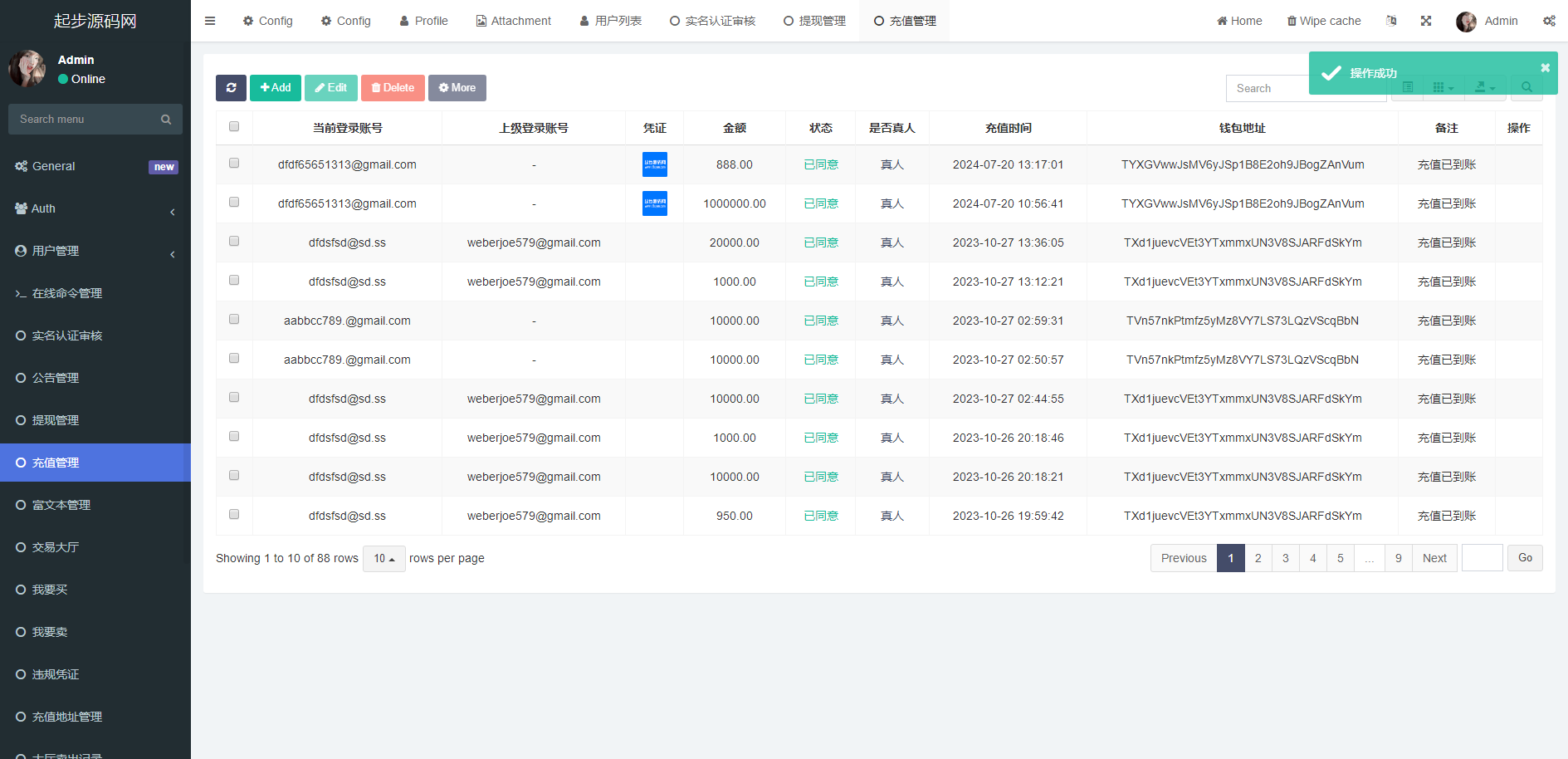Click the refresh table icon button

(231, 88)
